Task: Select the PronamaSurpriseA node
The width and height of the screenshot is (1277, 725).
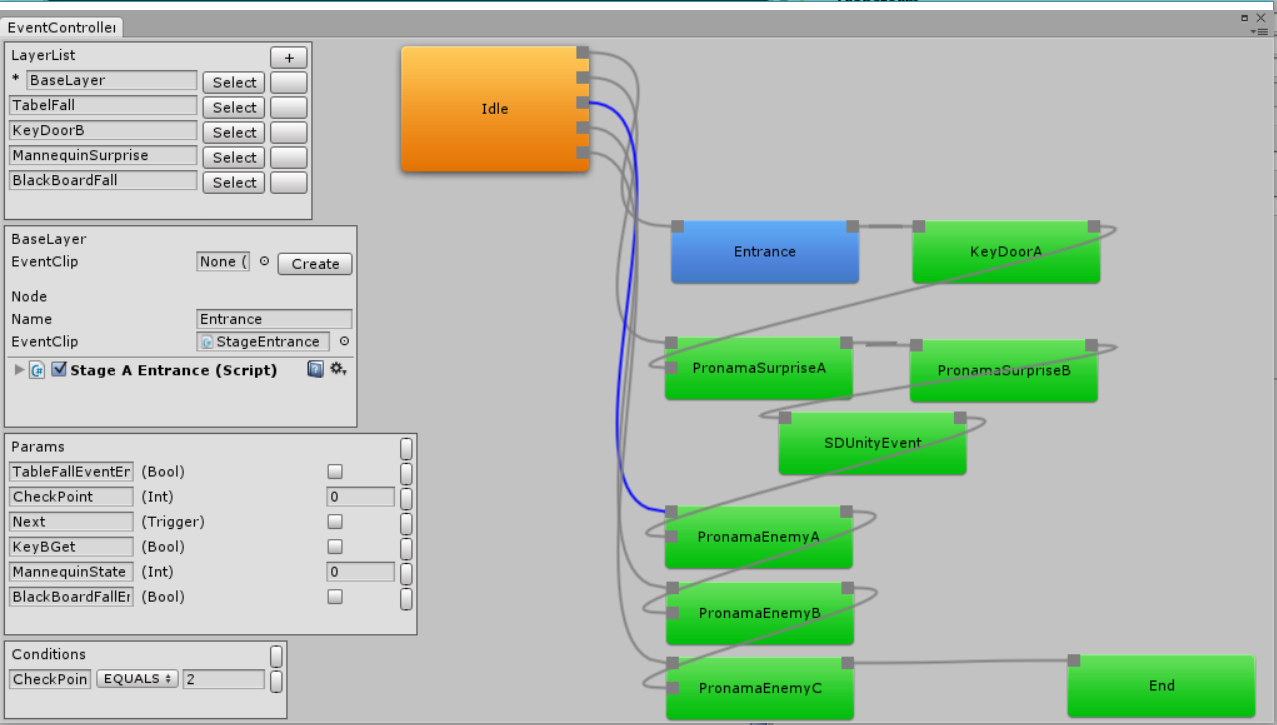Action: click(x=759, y=368)
